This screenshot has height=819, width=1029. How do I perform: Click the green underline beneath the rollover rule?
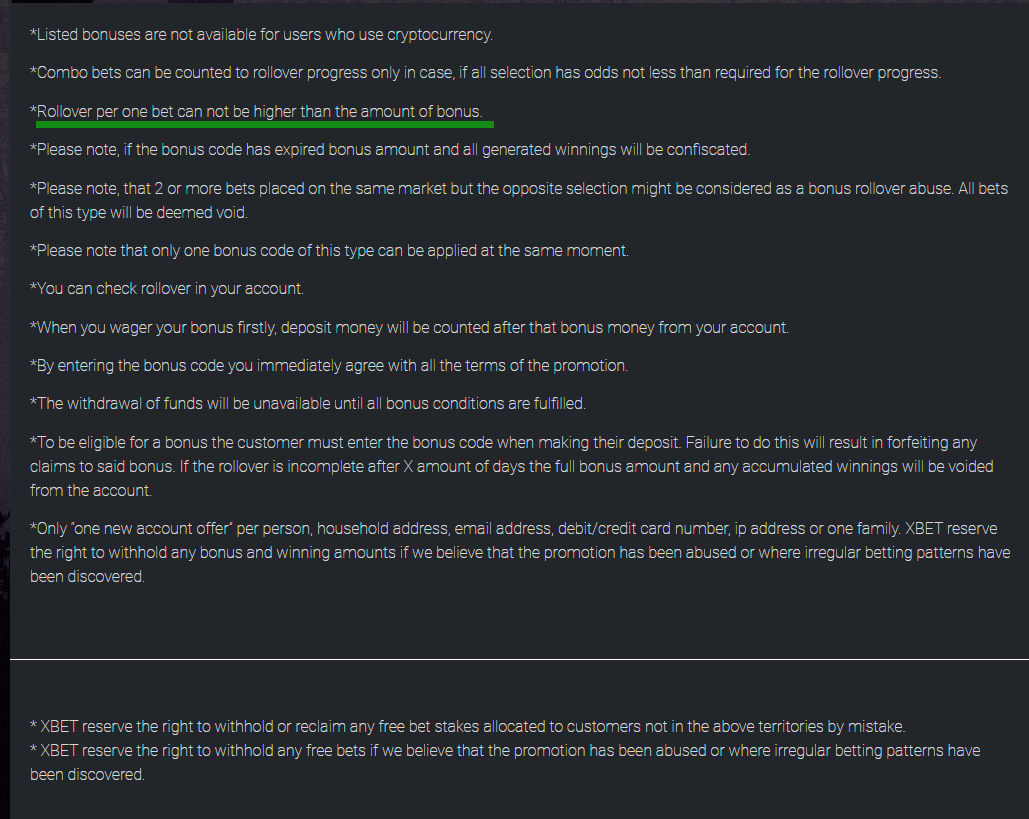click(264, 124)
